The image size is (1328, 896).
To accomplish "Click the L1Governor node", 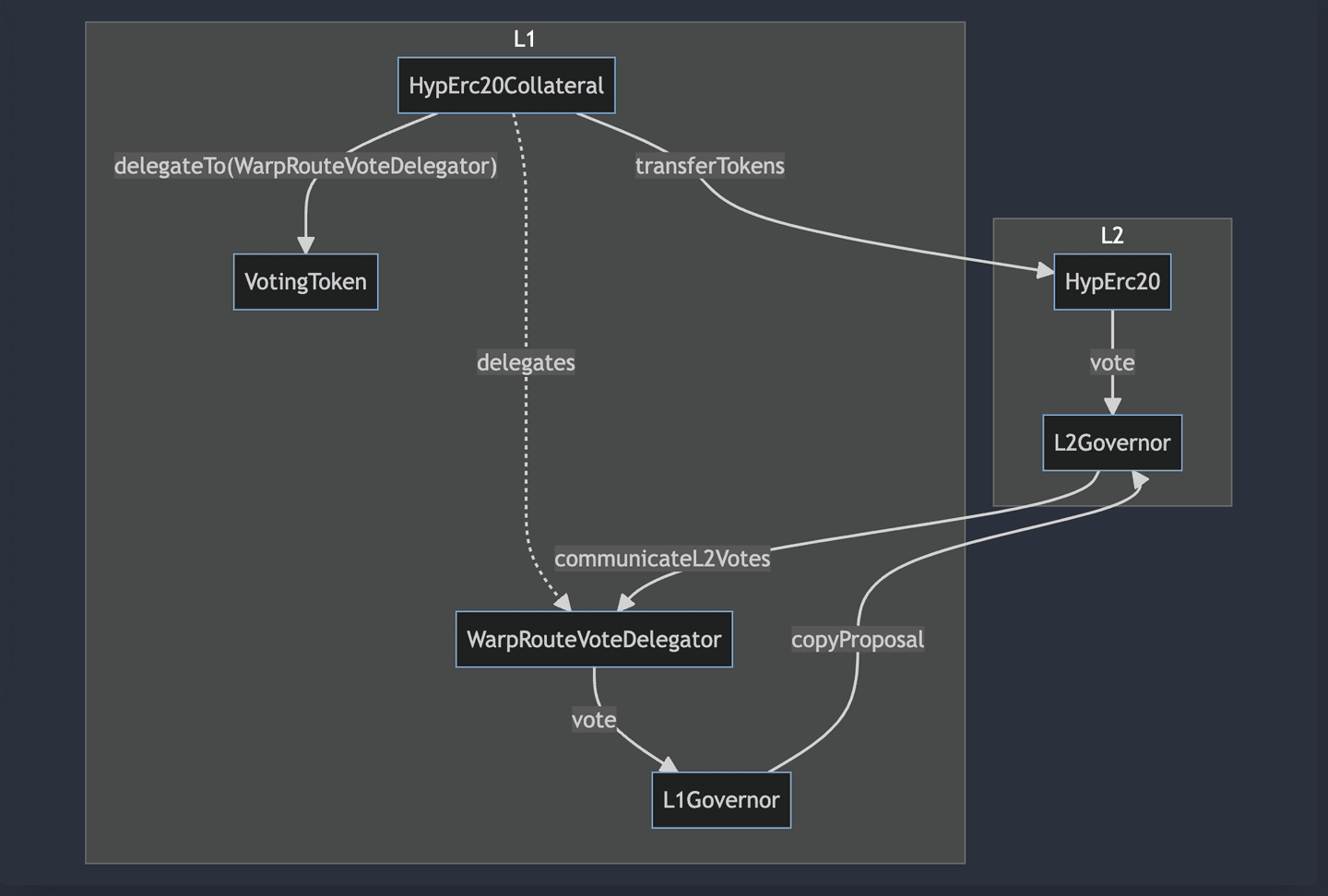I will point(721,800).
